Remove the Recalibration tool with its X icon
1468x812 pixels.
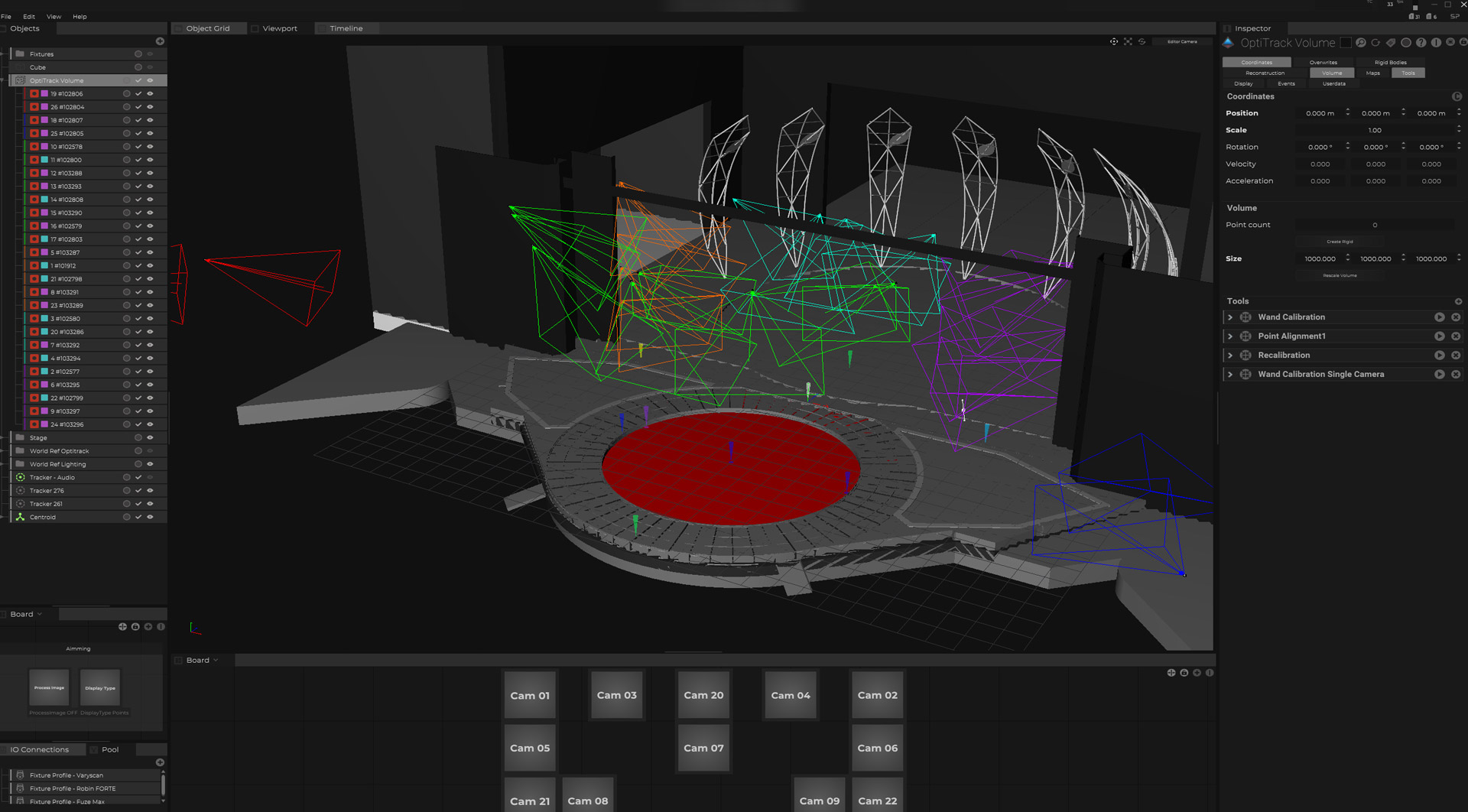coord(1456,356)
